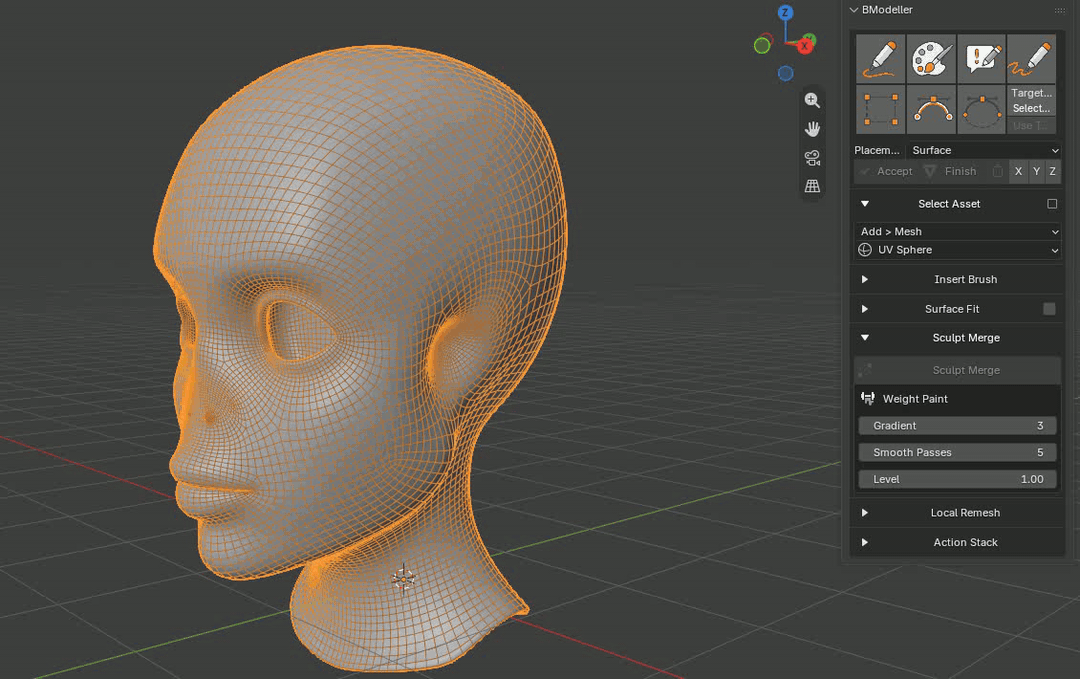Switch perspective/orthographic grid icon
Viewport: 1080px width, 679px height.
812,186
